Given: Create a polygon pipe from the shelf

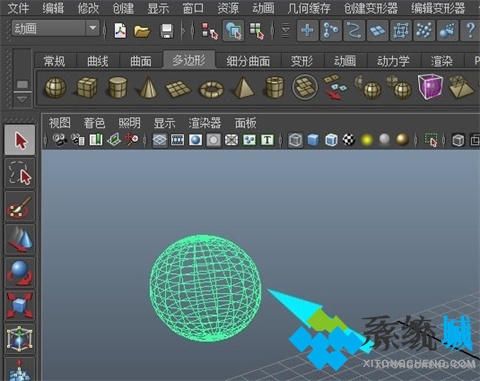Looking at the screenshot, I should click(275, 88).
